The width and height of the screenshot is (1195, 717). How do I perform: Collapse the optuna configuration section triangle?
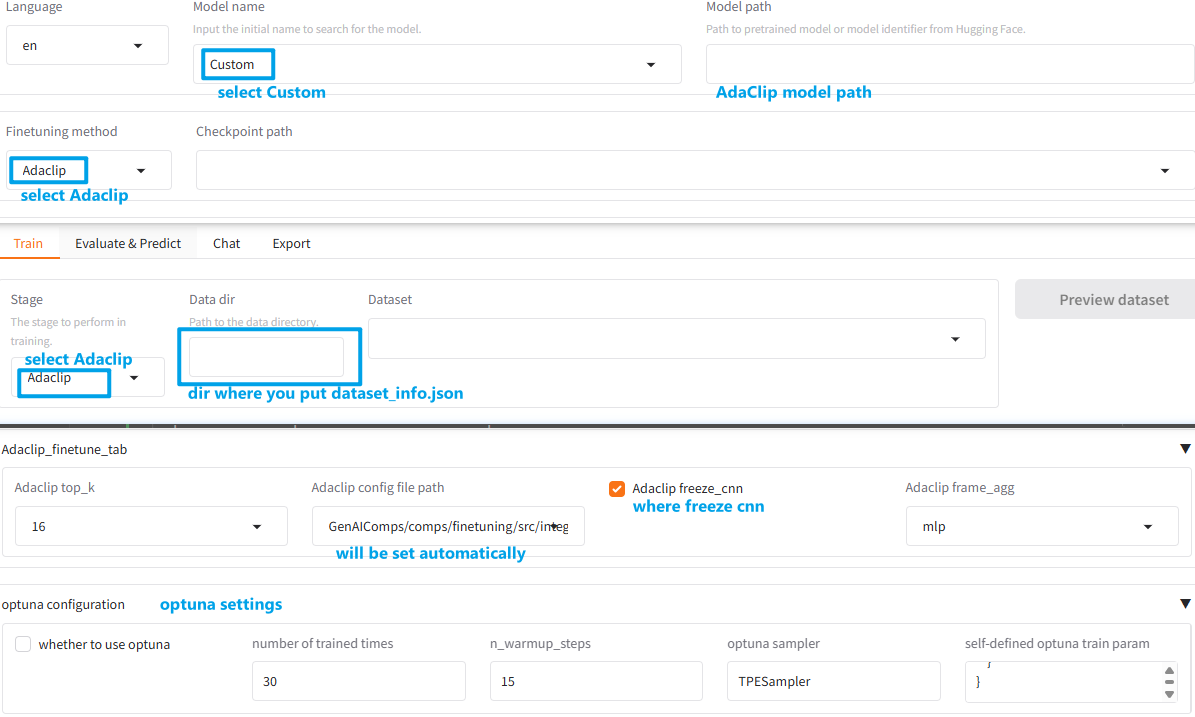tap(1185, 604)
